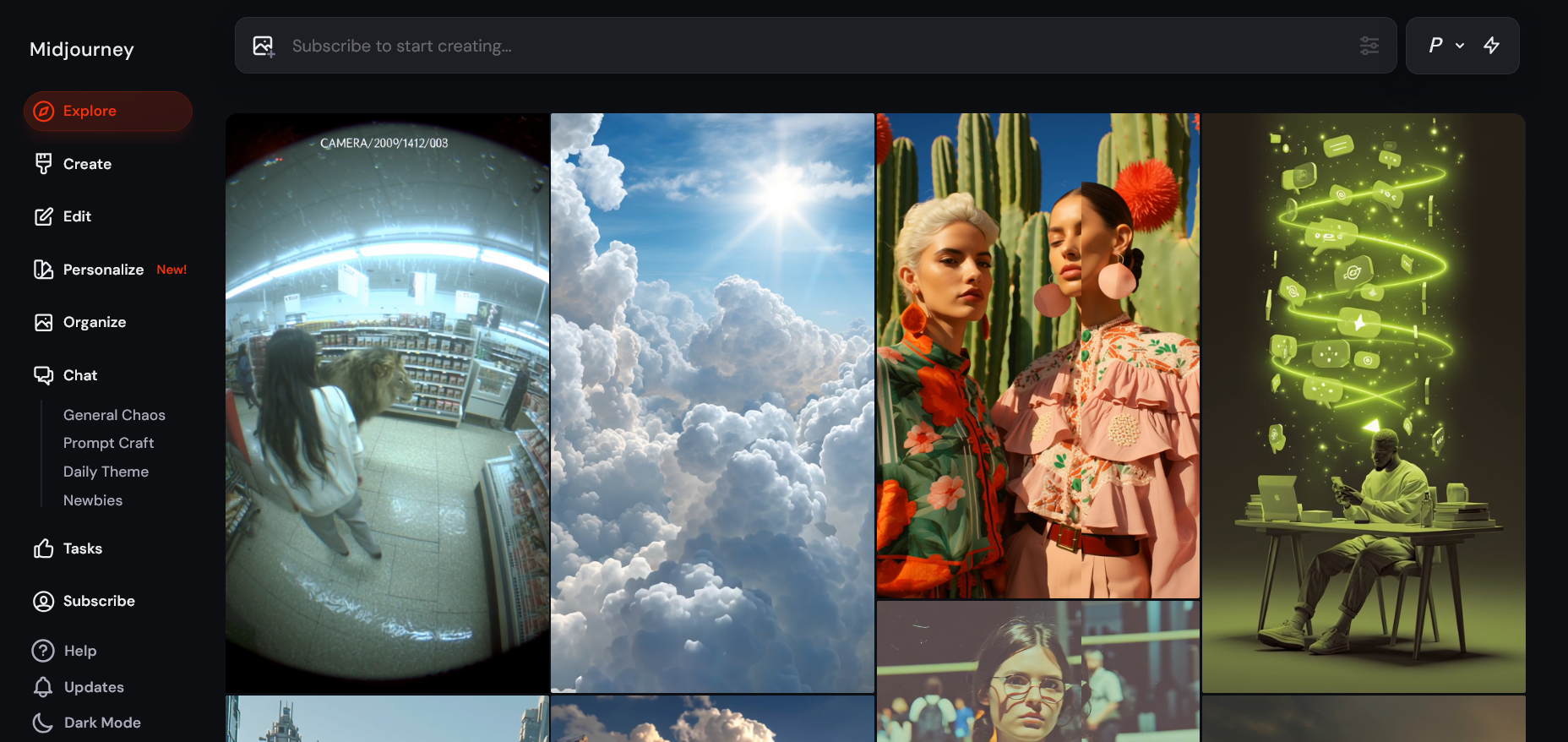Click the Personalize label text

[x=103, y=270]
